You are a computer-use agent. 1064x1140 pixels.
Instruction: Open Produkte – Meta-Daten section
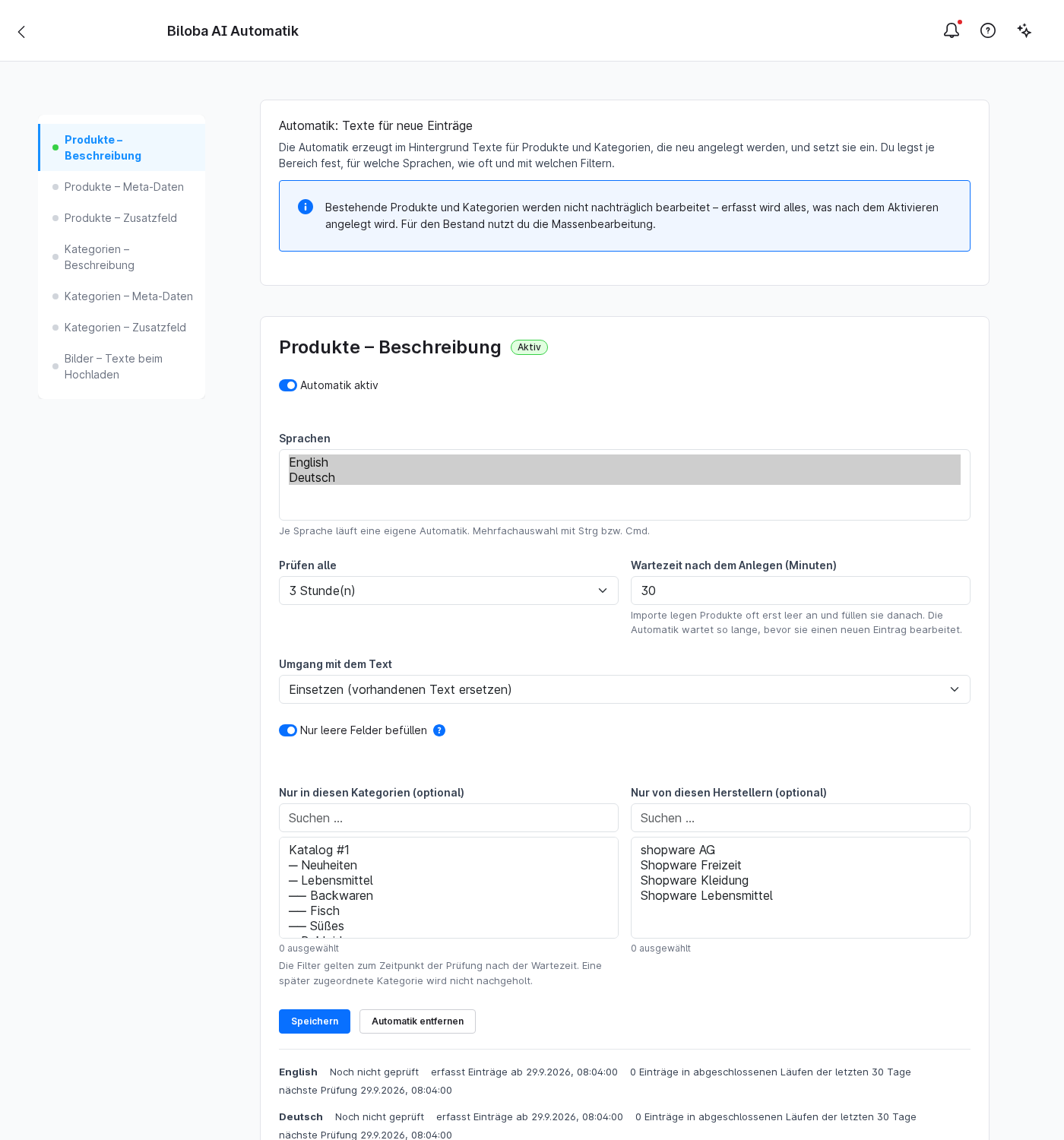click(x=122, y=187)
